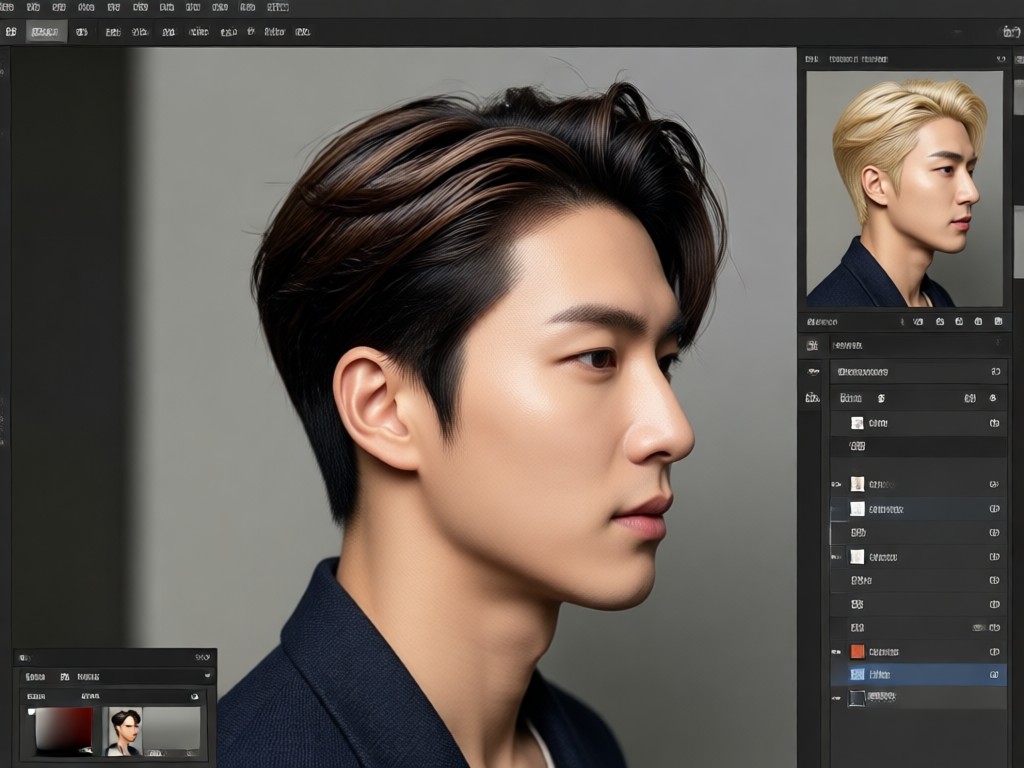Click the icon at the options bar's far right

1010,31
